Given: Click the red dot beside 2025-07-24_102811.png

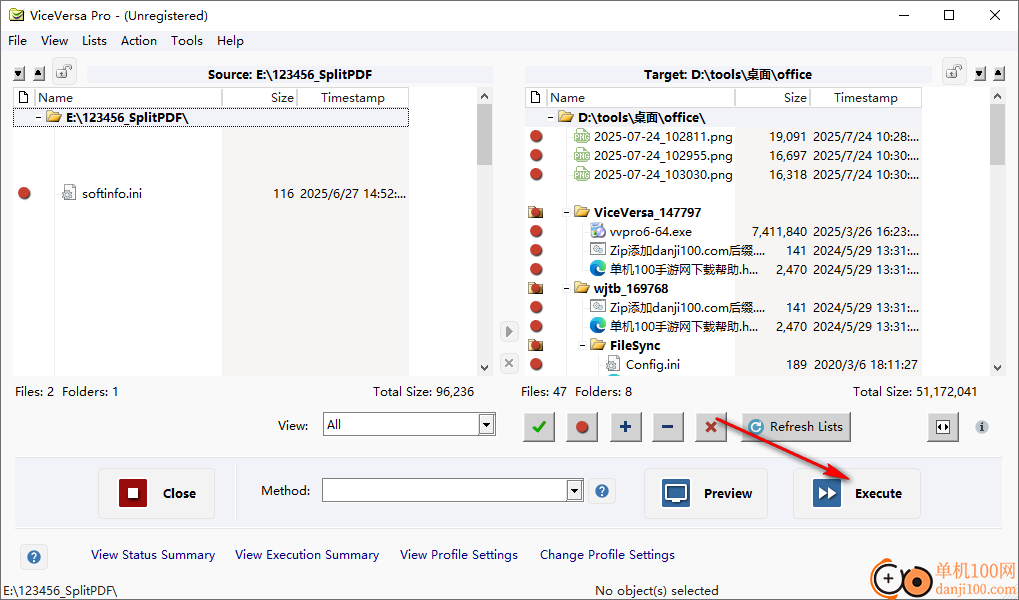Looking at the screenshot, I should click(x=536, y=137).
